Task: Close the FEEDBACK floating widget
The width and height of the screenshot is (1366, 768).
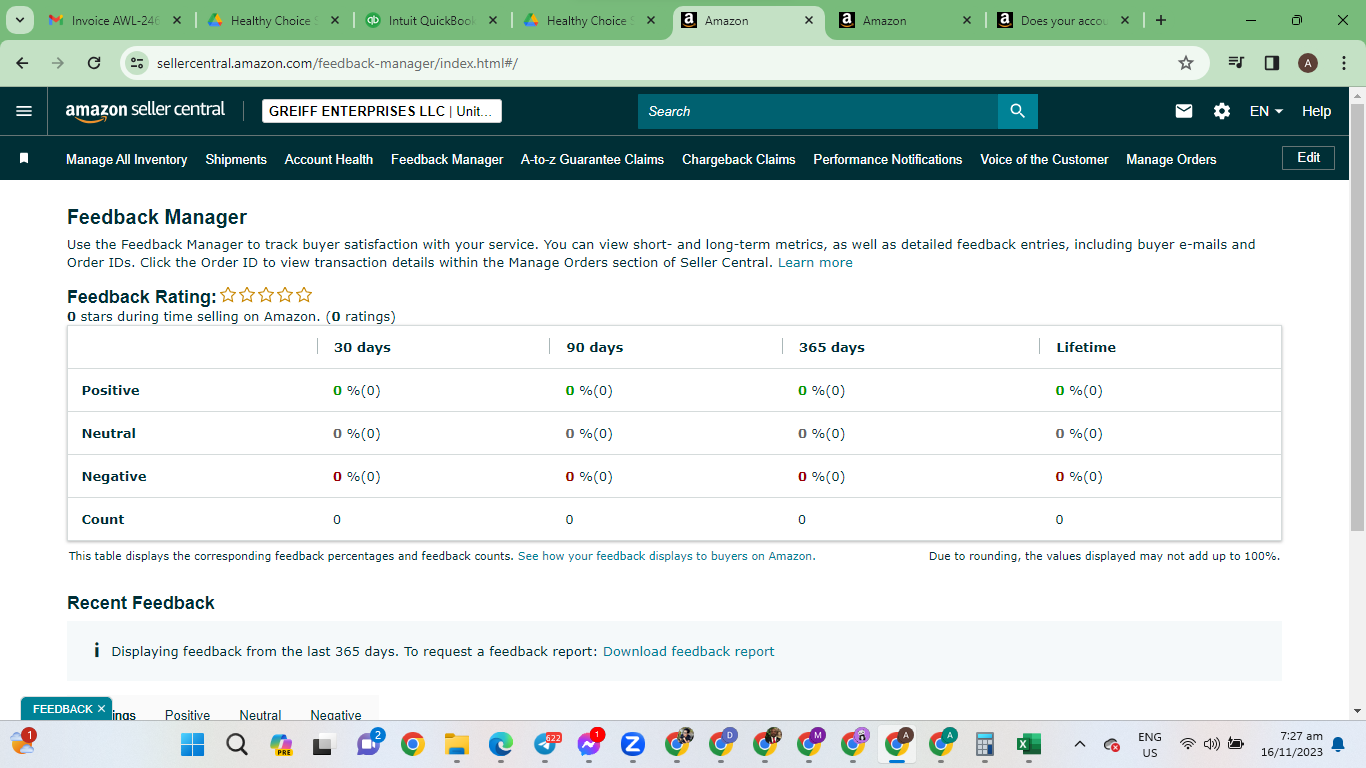Action: pos(101,709)
